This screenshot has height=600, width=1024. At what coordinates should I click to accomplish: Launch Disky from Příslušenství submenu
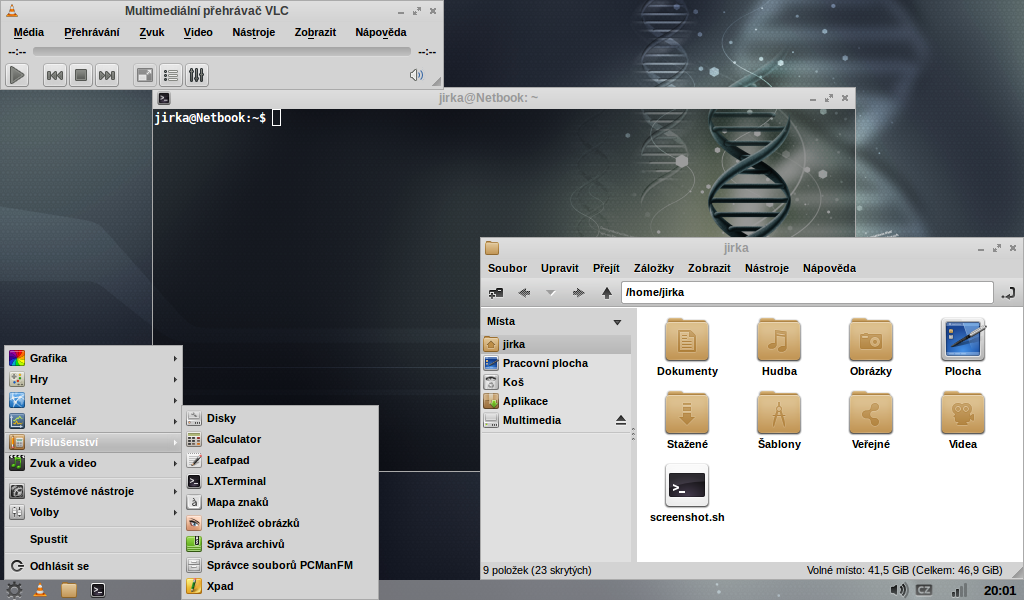[x=280, y=418]
